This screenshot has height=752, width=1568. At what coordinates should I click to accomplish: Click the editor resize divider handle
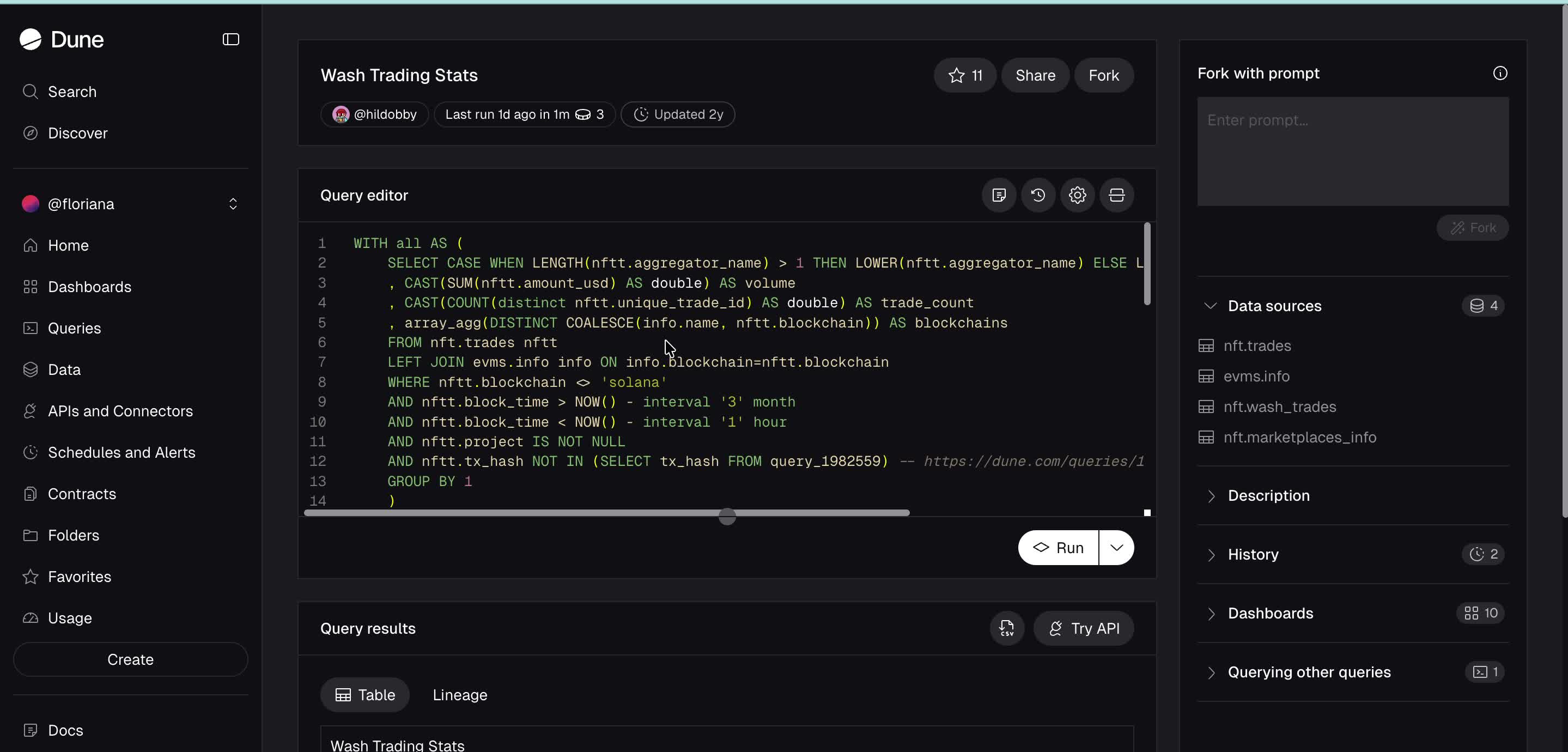coord(727,517)
